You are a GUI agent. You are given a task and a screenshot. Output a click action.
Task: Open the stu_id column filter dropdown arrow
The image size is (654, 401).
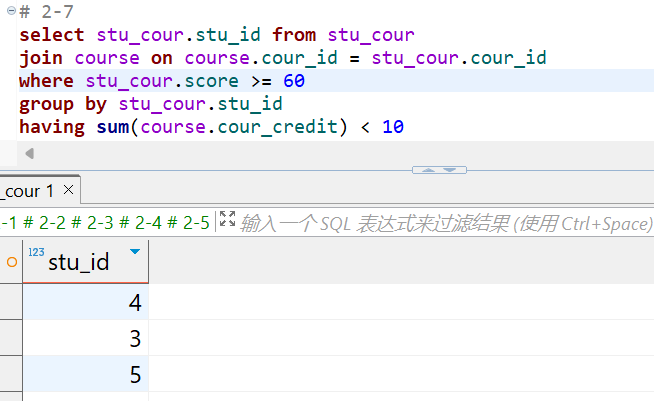pyautogui.click(x=135, y=252)
